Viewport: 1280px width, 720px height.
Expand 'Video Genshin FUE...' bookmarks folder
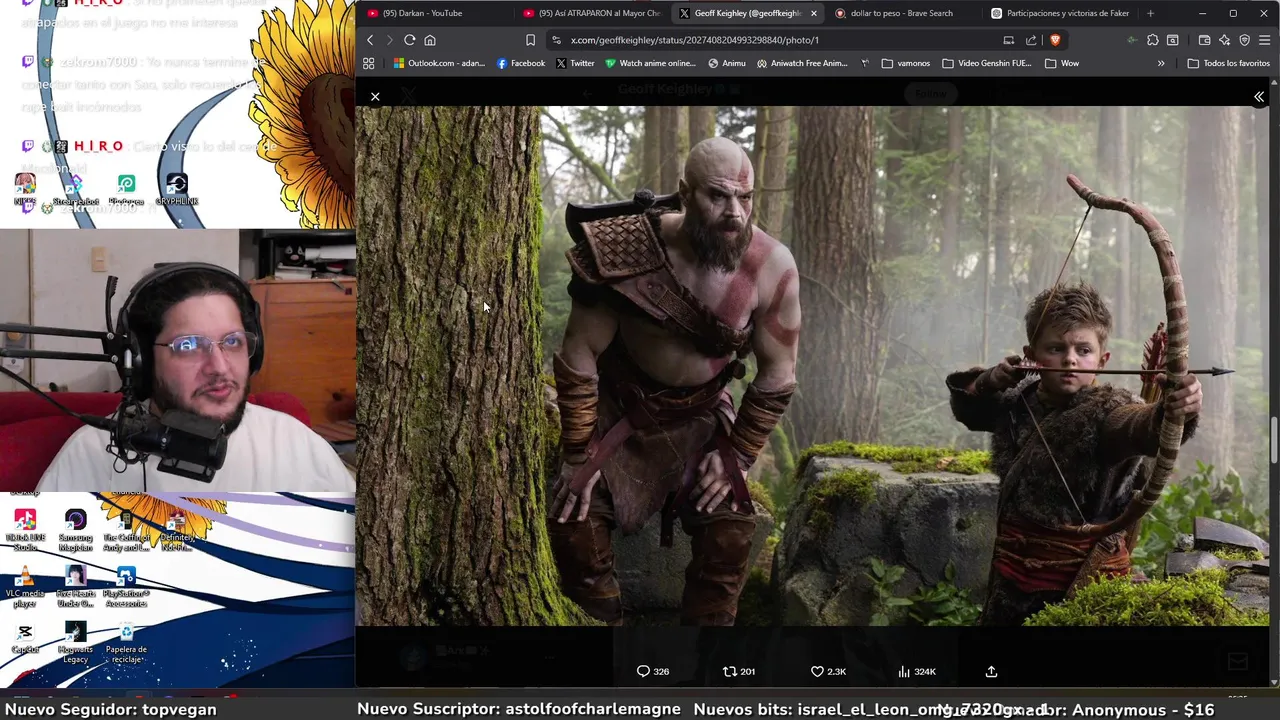pyautogui.click(x=987, y=63)
